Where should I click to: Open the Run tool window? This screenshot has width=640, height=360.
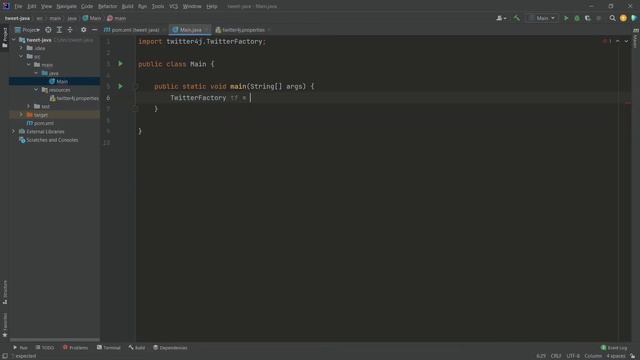click(20, 348)
